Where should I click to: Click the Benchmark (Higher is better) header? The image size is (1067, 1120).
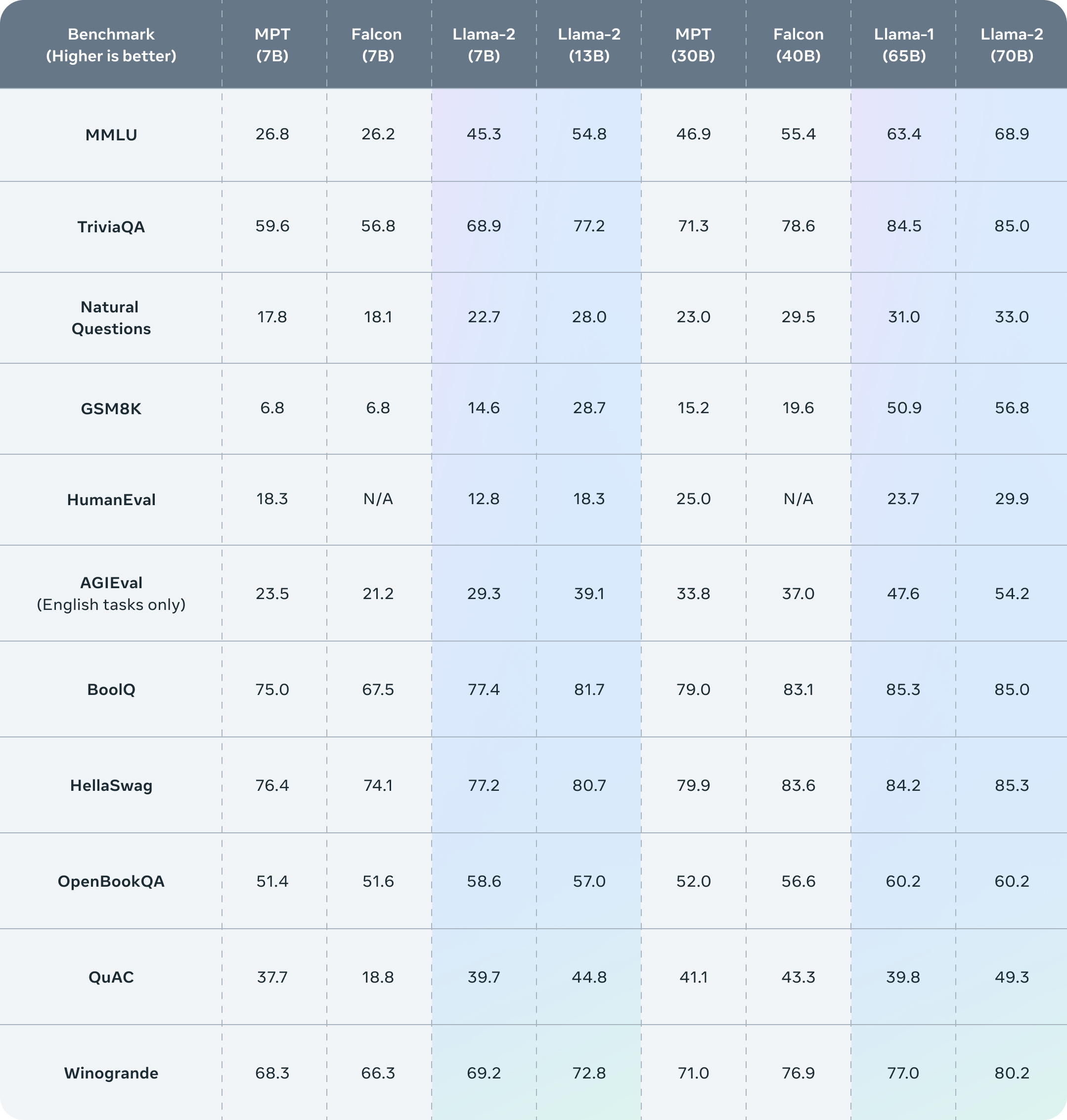pyautogui.click(x=111, y=45)
